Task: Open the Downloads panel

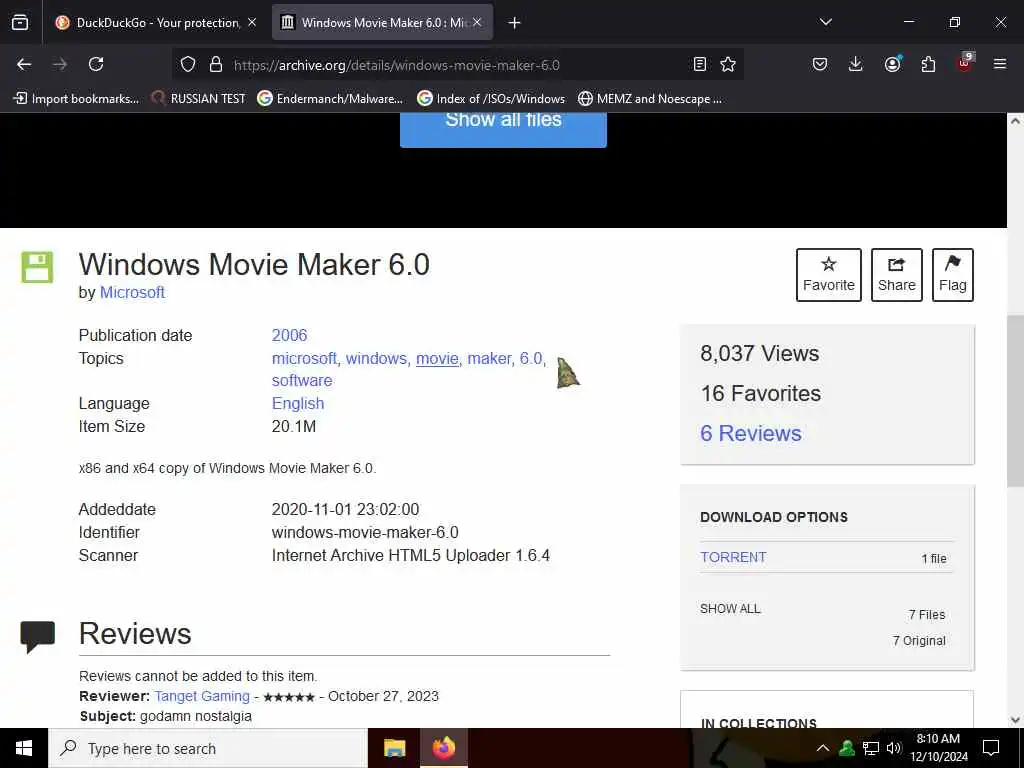Action: click(x=856, y=64)
